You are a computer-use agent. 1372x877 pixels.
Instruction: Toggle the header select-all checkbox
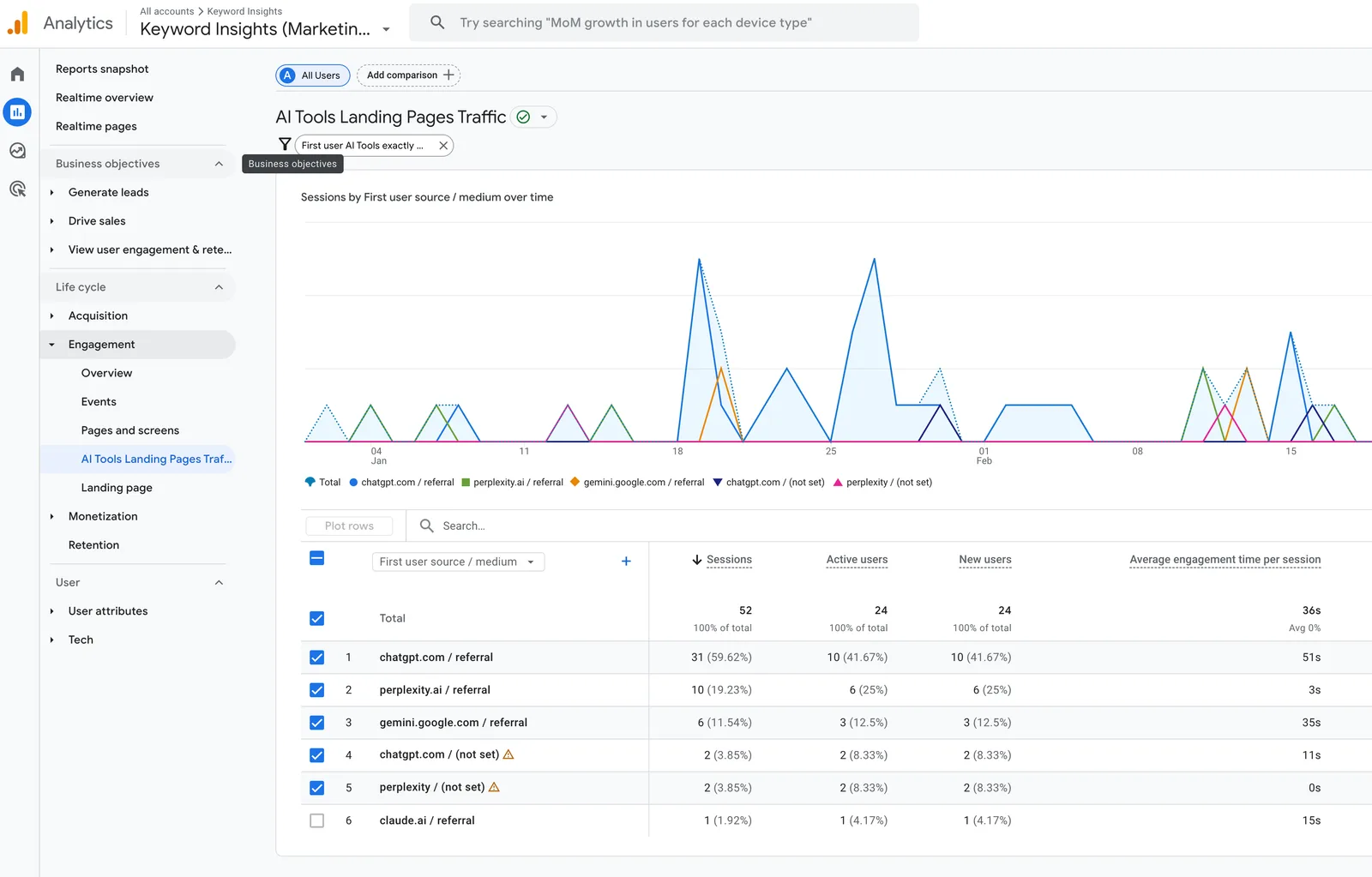(317, 559)
